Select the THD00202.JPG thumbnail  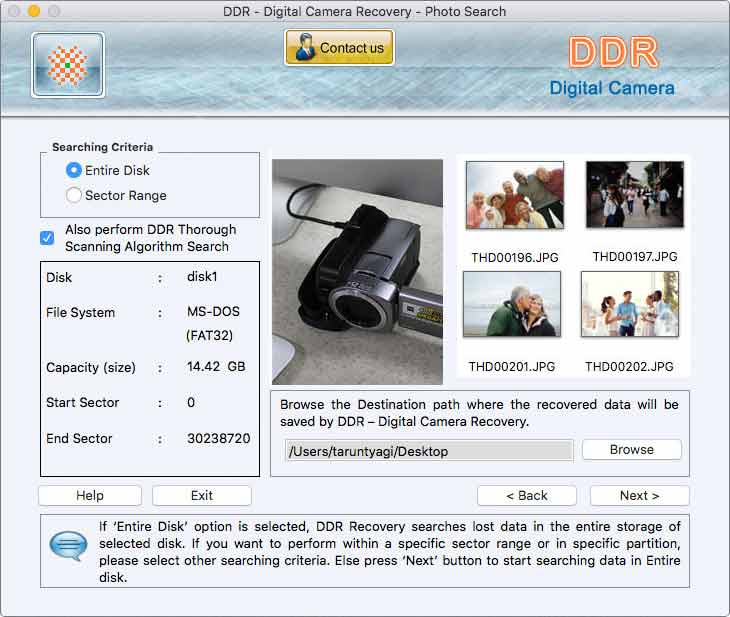630,304
